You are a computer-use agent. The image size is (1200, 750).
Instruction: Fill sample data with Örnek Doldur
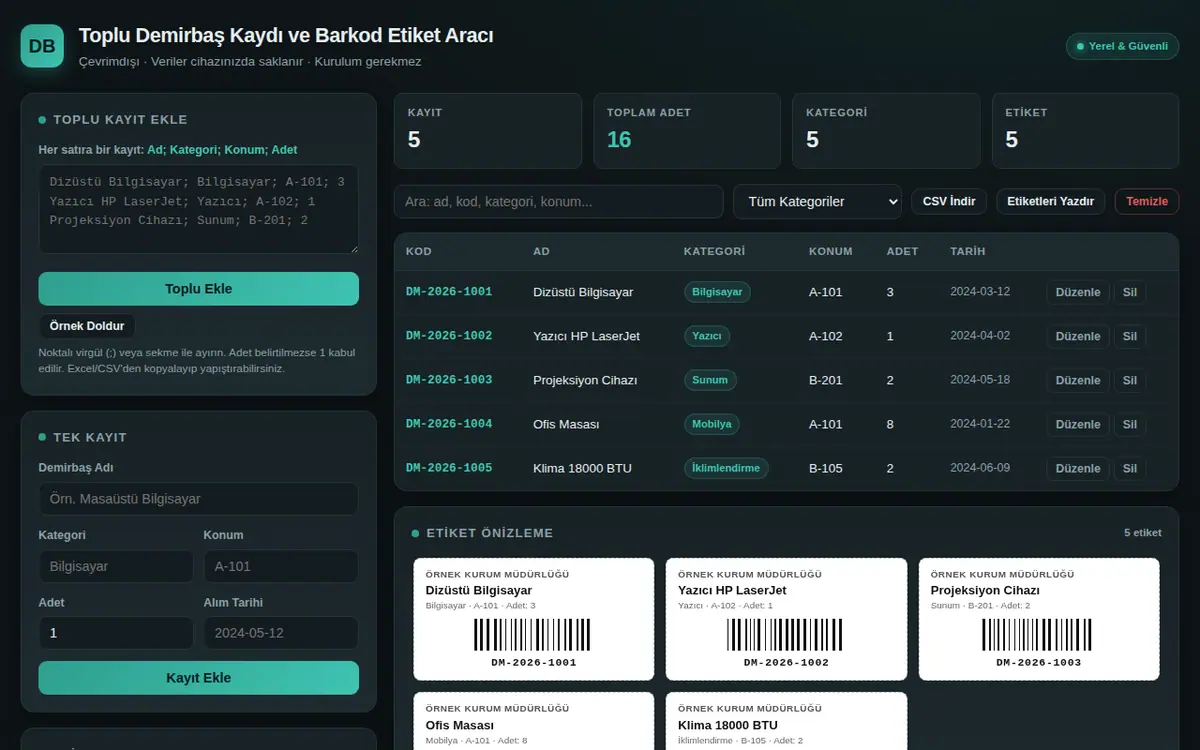87,326
